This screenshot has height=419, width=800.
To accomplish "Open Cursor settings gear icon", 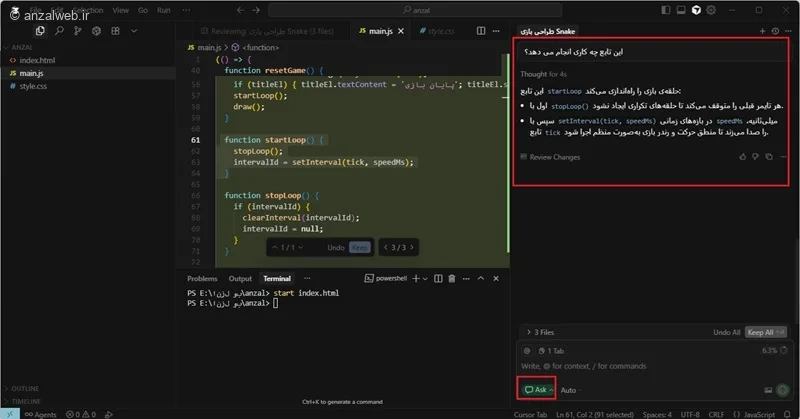I will (711, 10).
